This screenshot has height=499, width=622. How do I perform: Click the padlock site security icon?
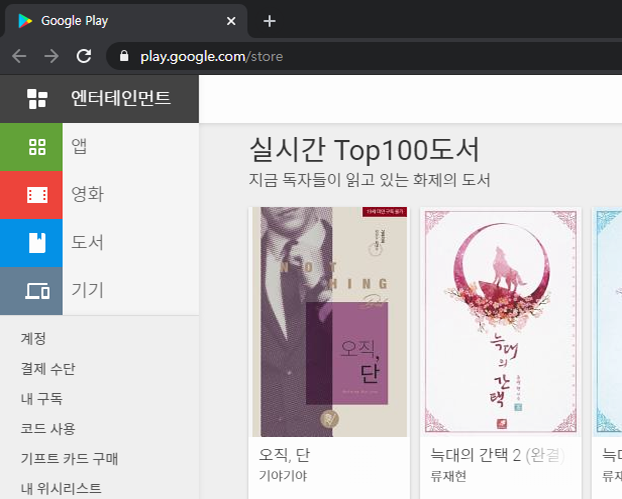[x=124, y=56]
